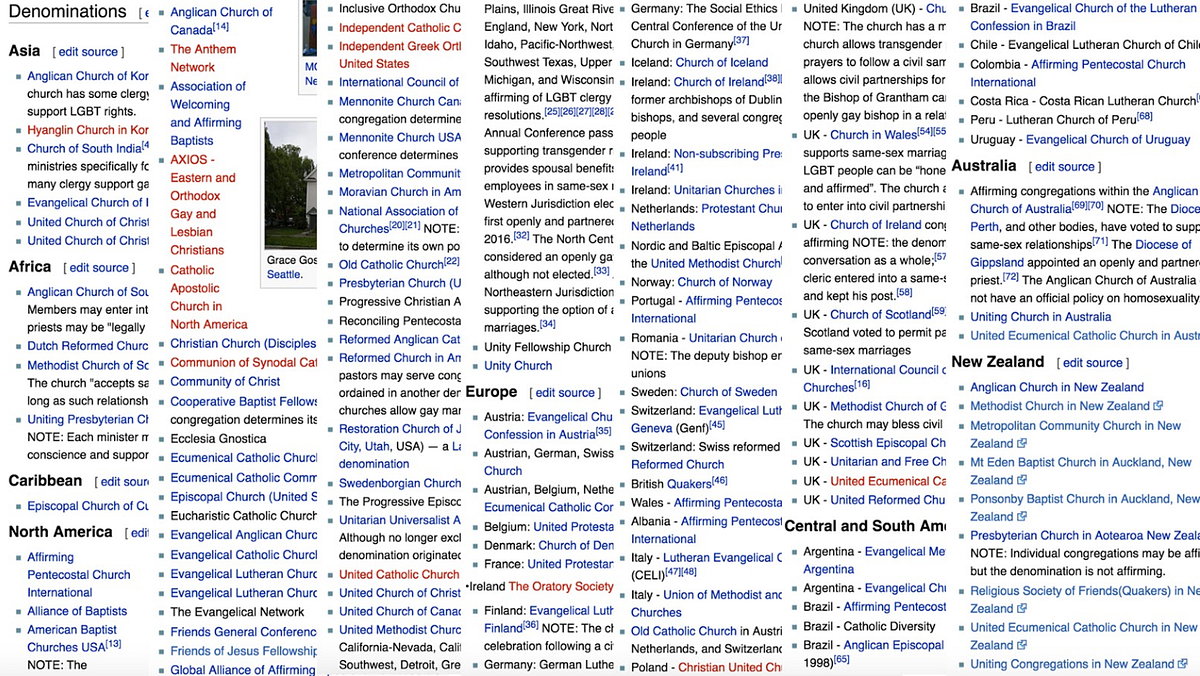Open Community of Christ link
This screenshot has width=1200, height=676.
point(225,381)
